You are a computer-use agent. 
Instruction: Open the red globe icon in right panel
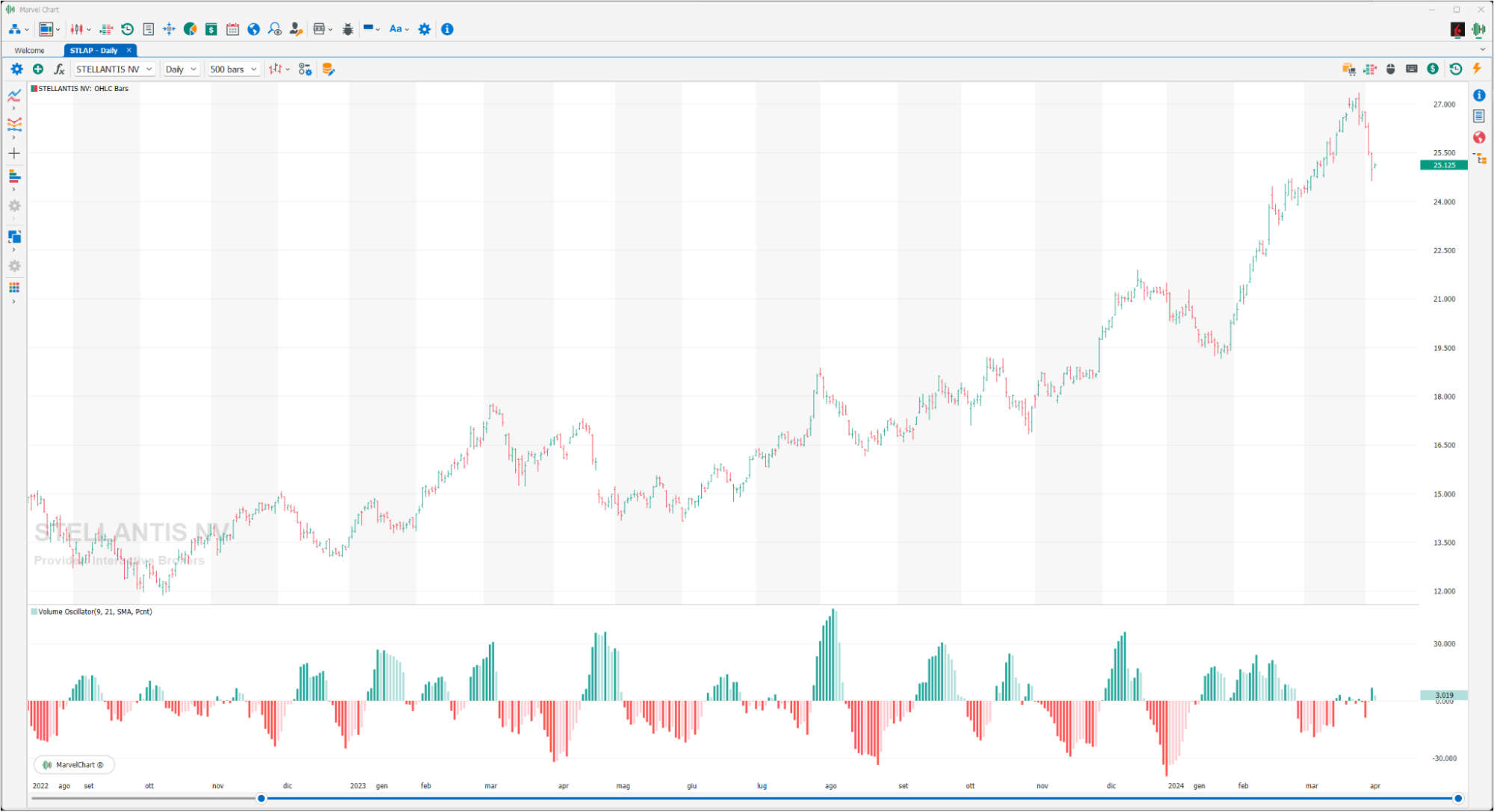tap(1479, 137)
